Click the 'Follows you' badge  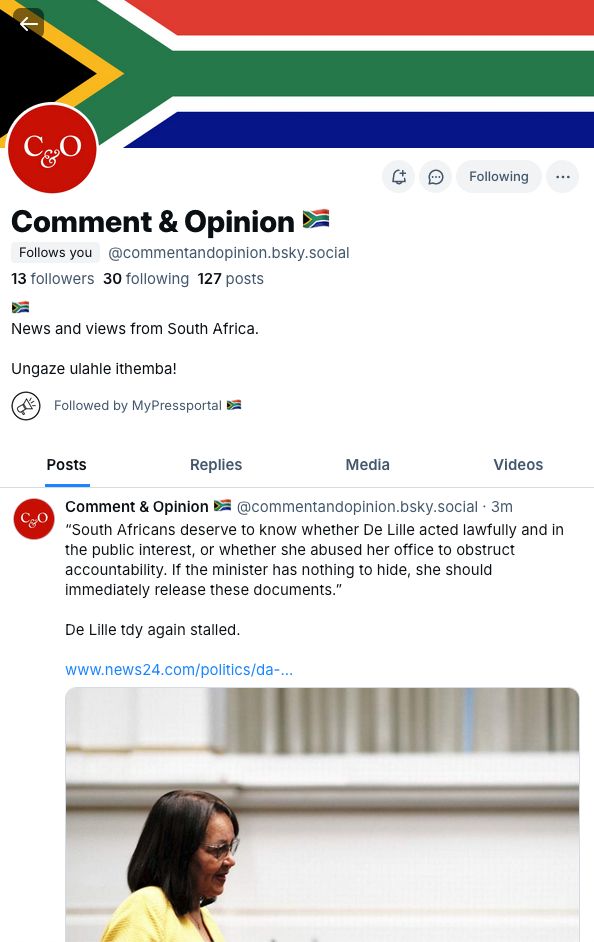tap(55, 252)
